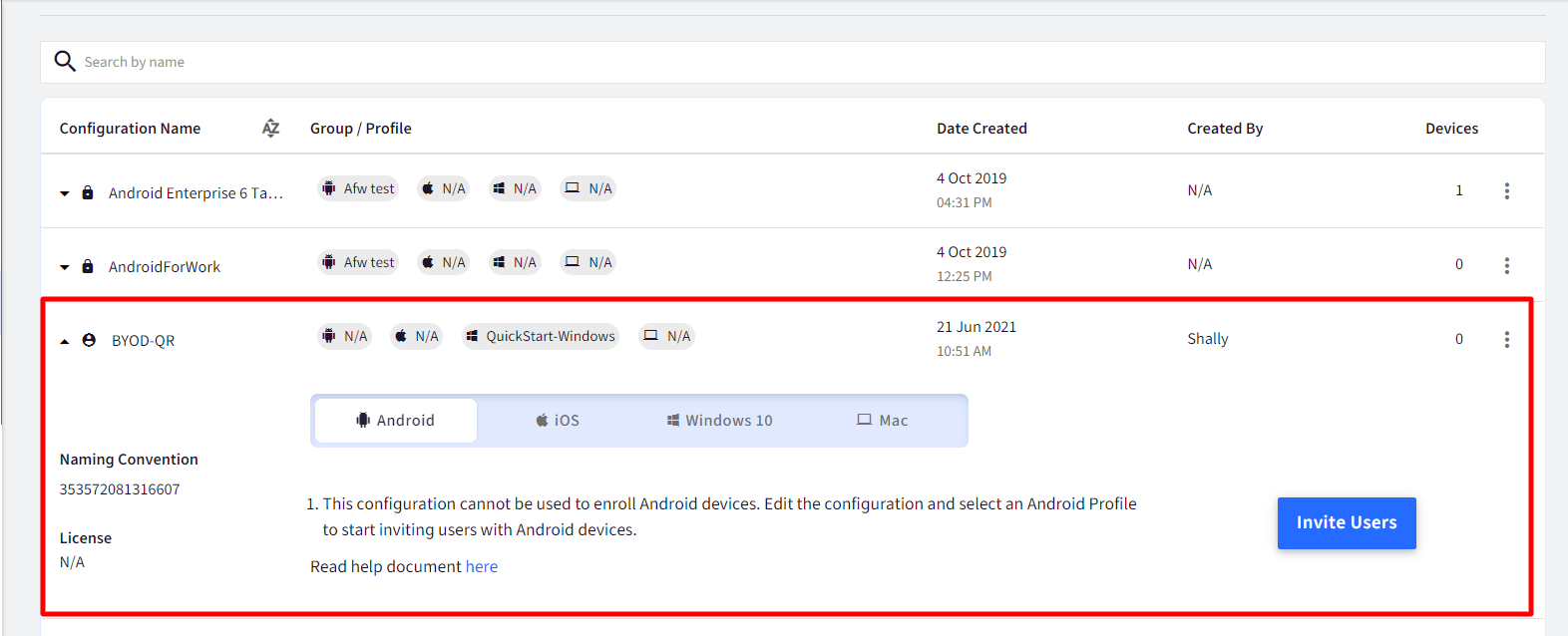Click the 4 Oct 2019 04:31 PM date
The image size is (1568, 636).
tap(972, 189)
